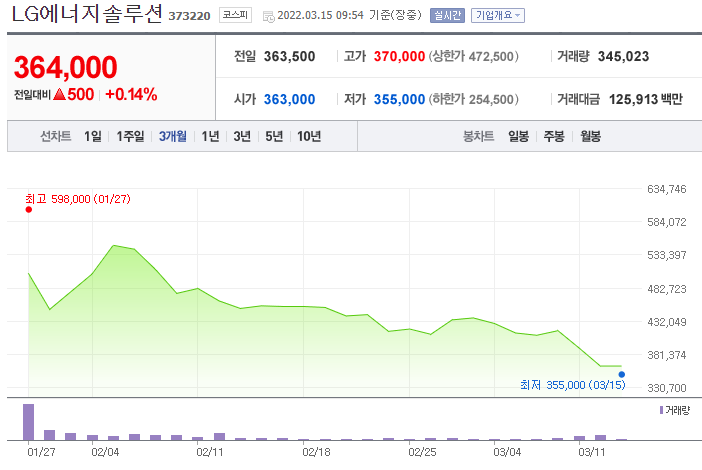
Task: Click the 03/11 date axis label
Action: pos(591,452)
